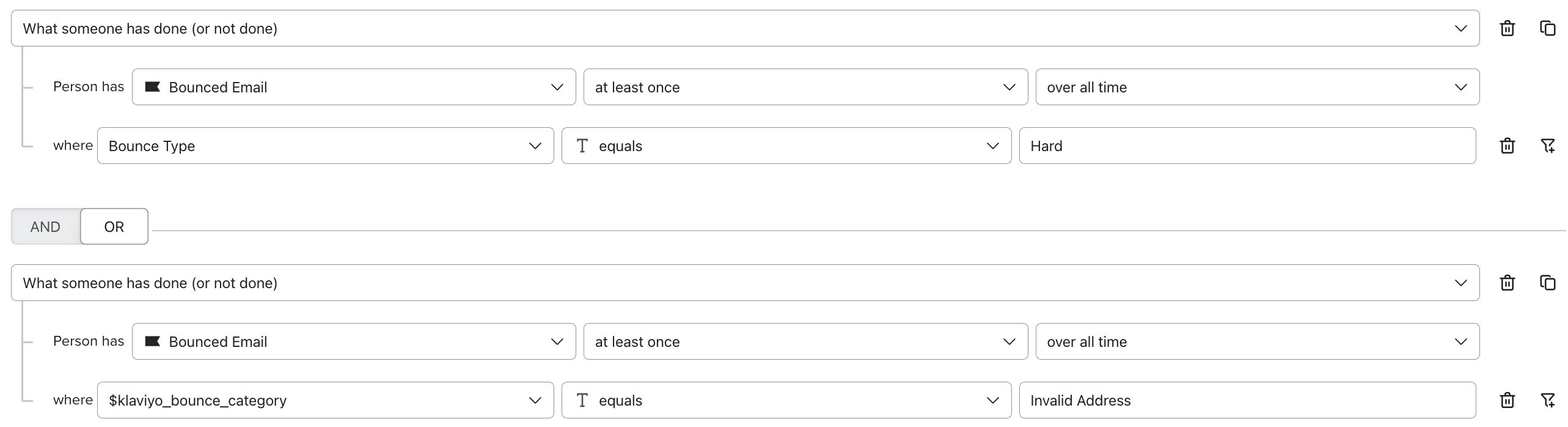The image size is (1568, 427).
Task: Add filter next to Bounce Type row
Action: point(1547,146)
